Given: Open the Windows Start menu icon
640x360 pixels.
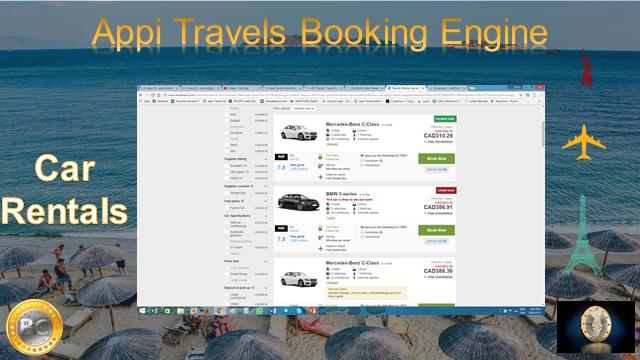Looking at the screenshot, I should [142, 311].
